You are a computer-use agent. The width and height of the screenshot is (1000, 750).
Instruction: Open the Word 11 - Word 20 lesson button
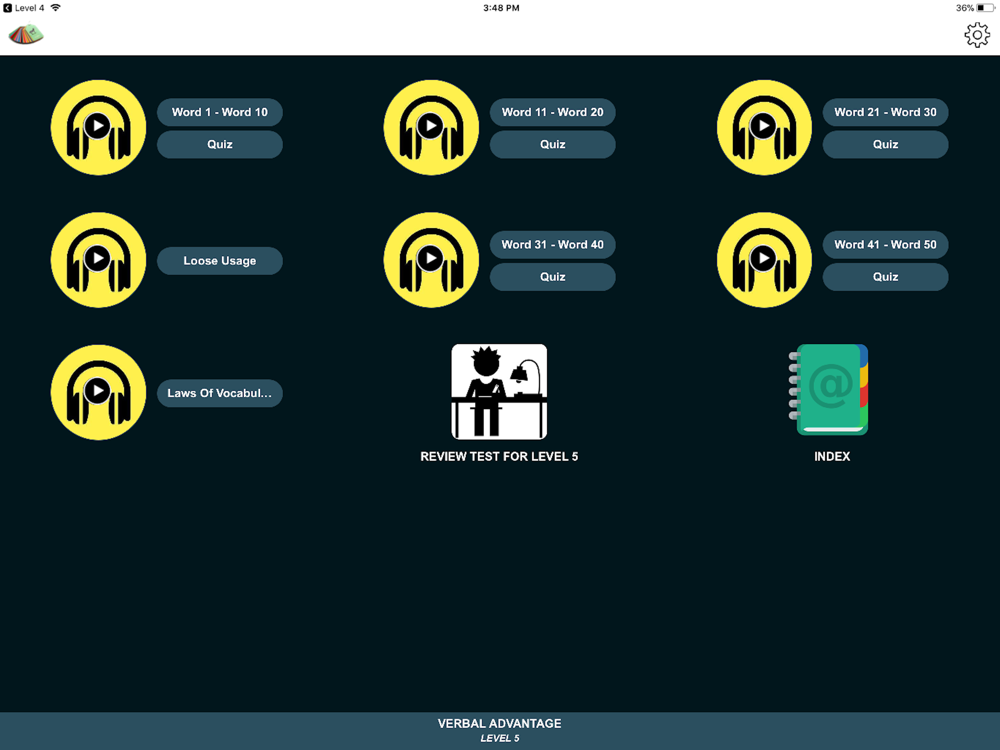(553, 112)
